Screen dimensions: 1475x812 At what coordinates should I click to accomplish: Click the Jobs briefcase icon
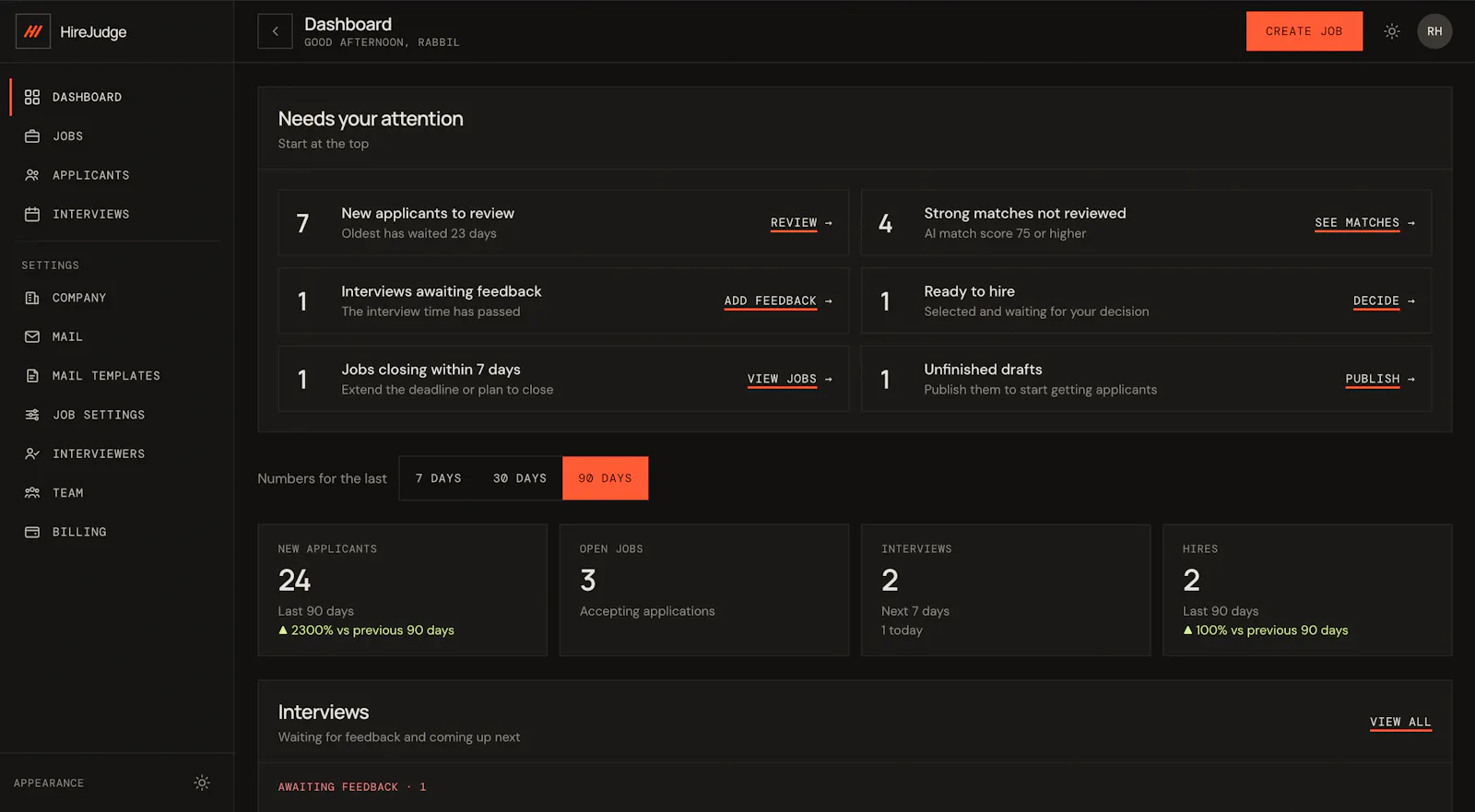32,136
